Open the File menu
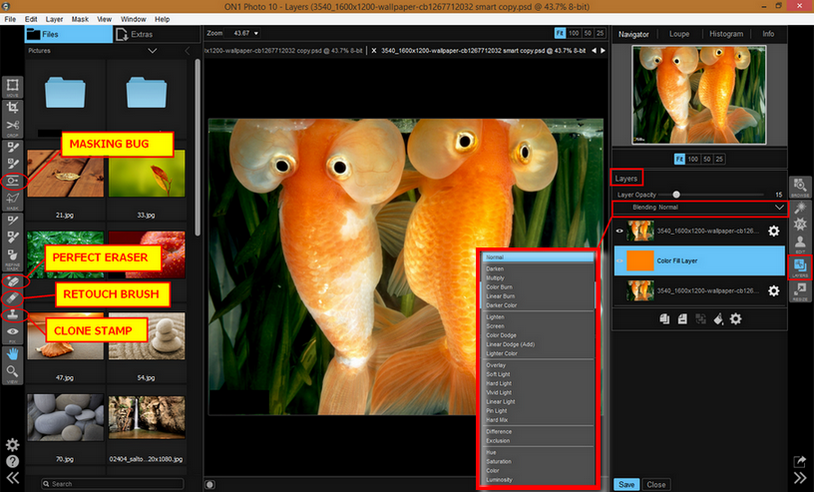 10,19
